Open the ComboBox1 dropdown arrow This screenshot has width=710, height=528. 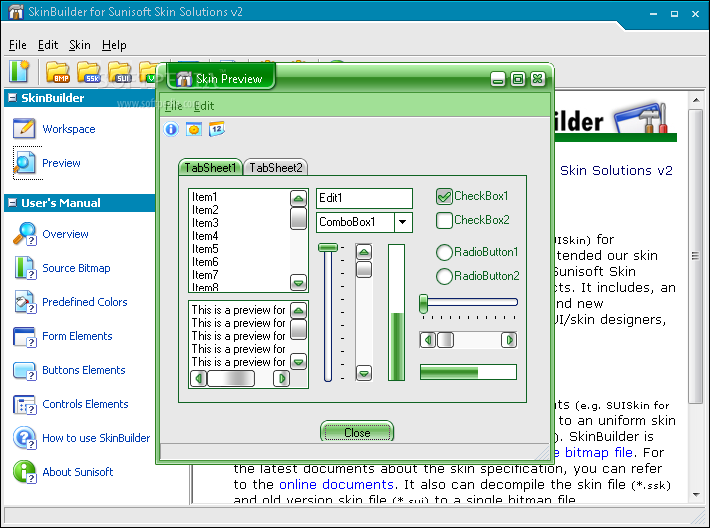(x=403, y=222)
